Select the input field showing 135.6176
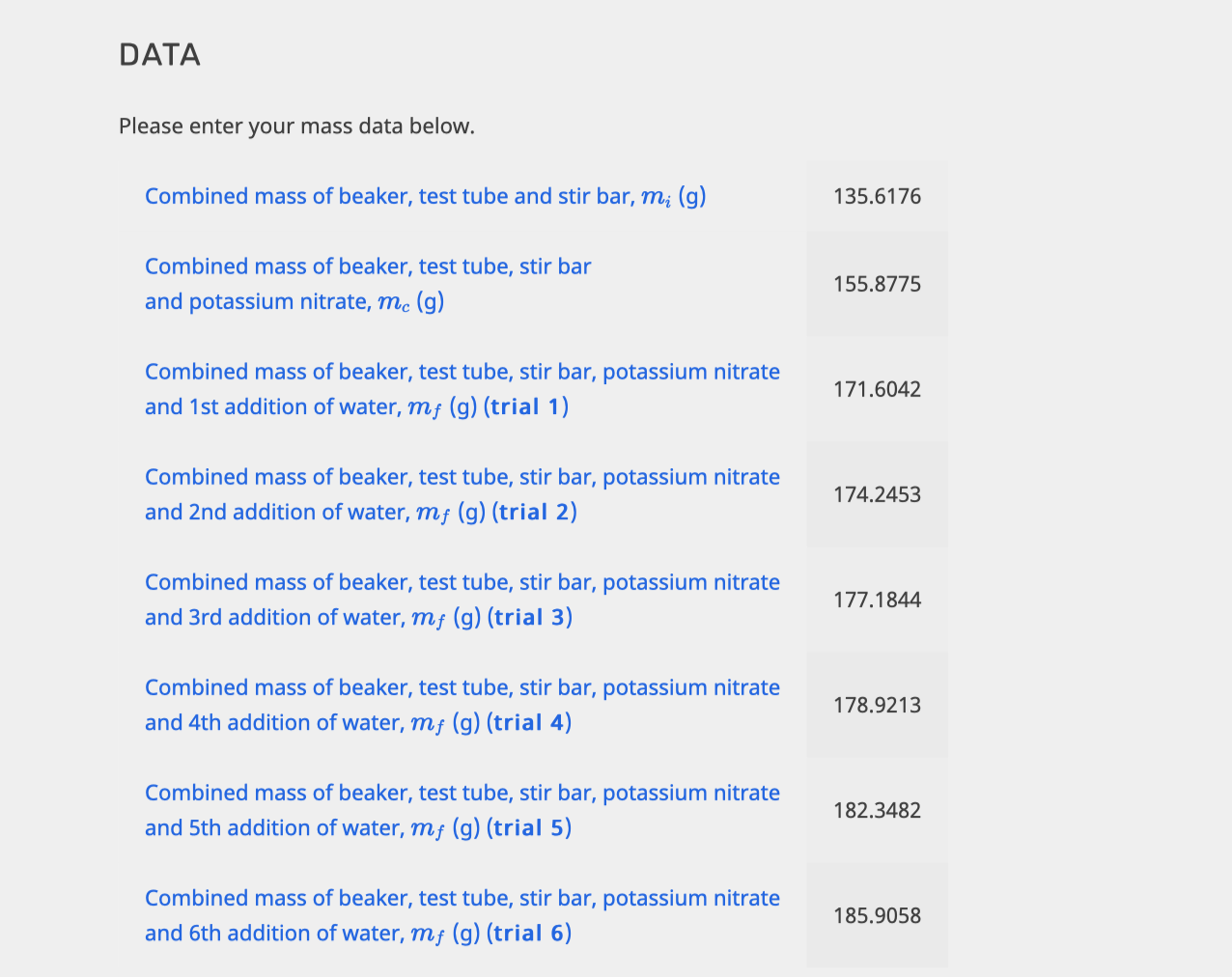 tap(877, 196)
